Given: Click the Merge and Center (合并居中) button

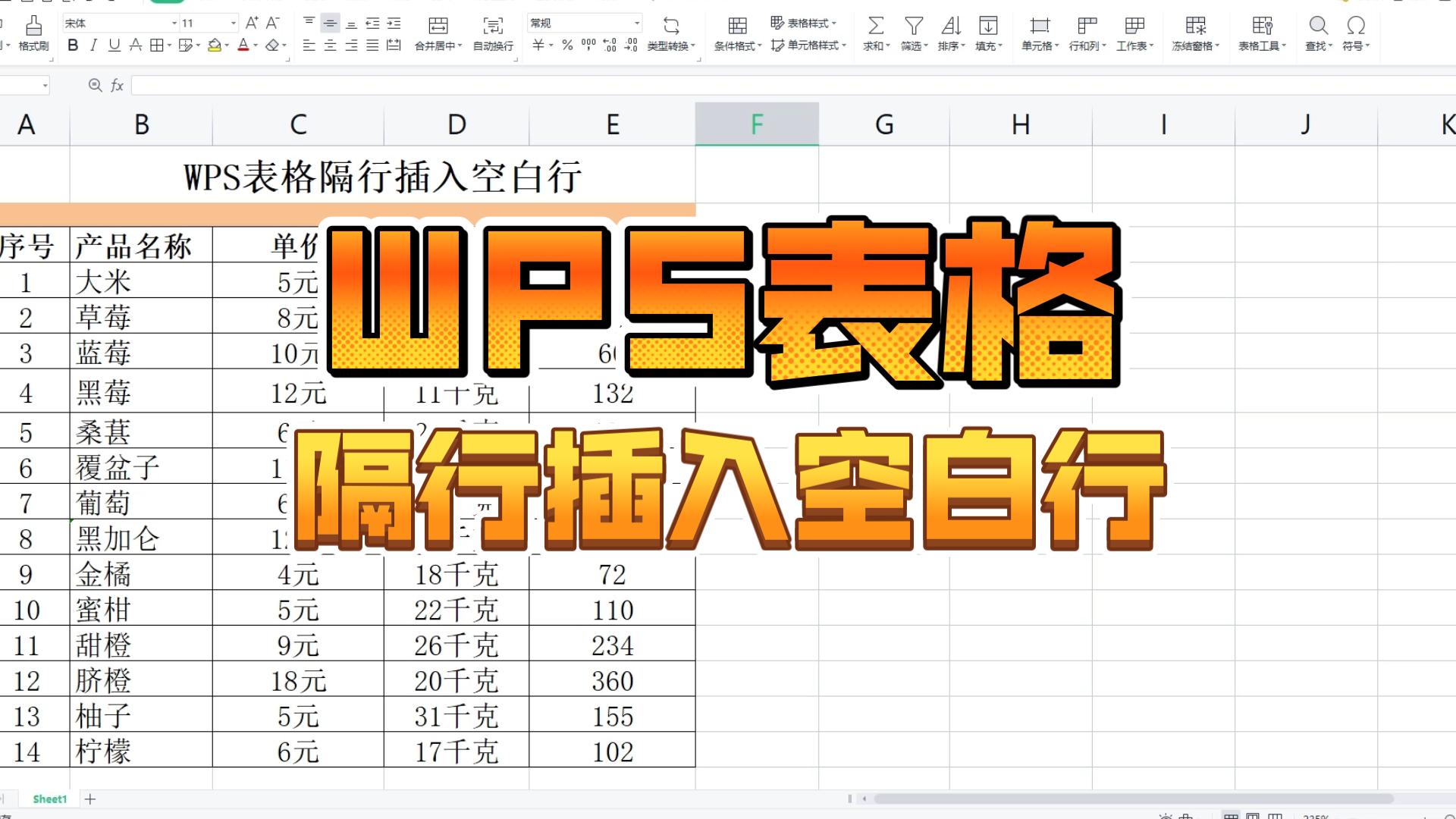Looking at the screenshot, I should tap(438, 33).
